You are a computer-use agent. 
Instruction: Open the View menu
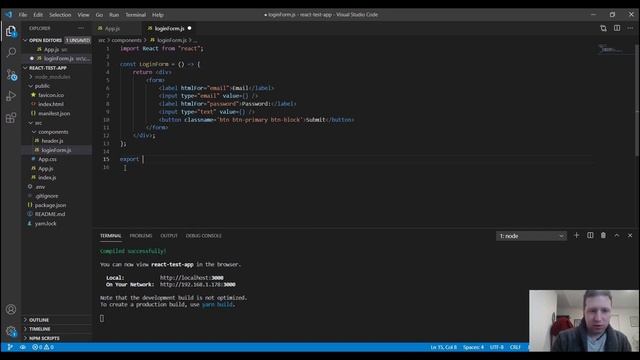pyautogui.click(x=83, y=15)
